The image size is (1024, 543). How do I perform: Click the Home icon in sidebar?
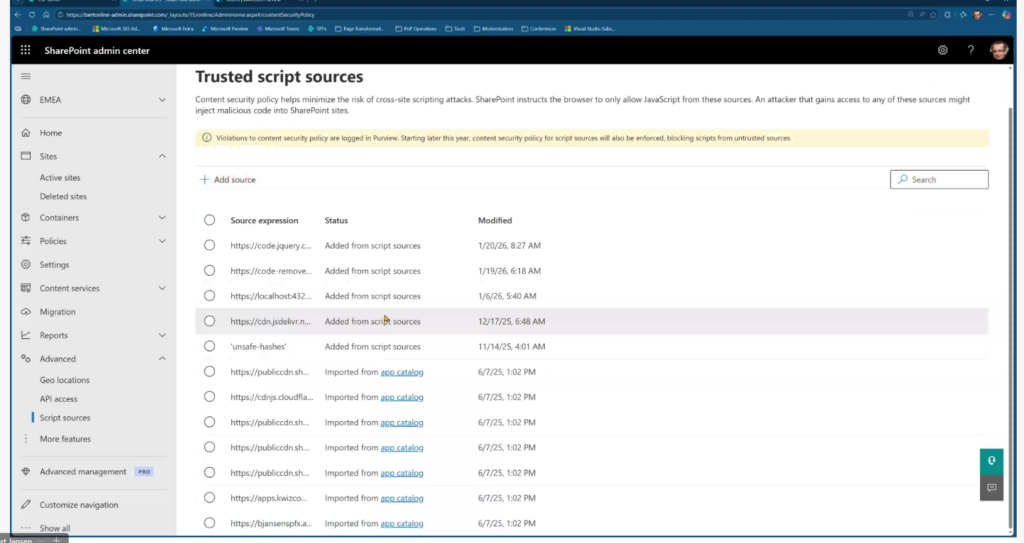pos(26,133)
